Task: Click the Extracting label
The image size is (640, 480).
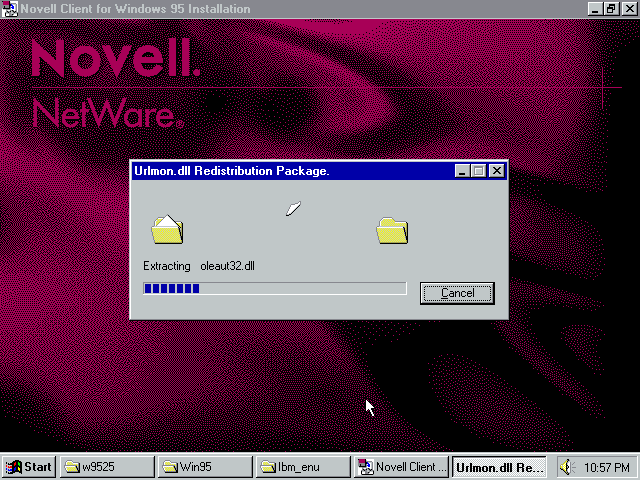Action: [167, 266]
